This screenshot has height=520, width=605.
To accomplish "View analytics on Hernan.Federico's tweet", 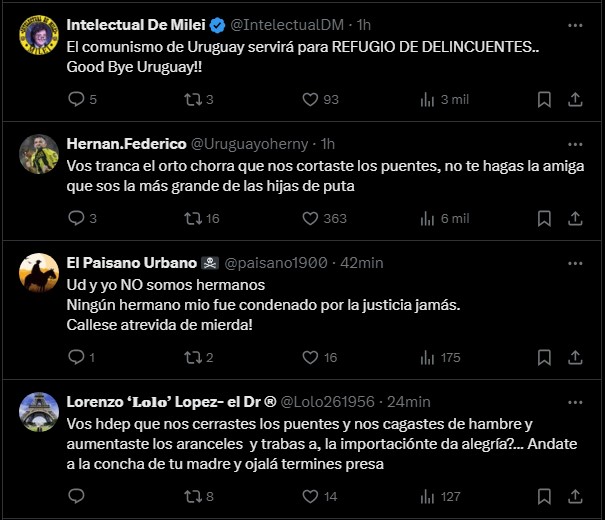I will coord(430,218).
